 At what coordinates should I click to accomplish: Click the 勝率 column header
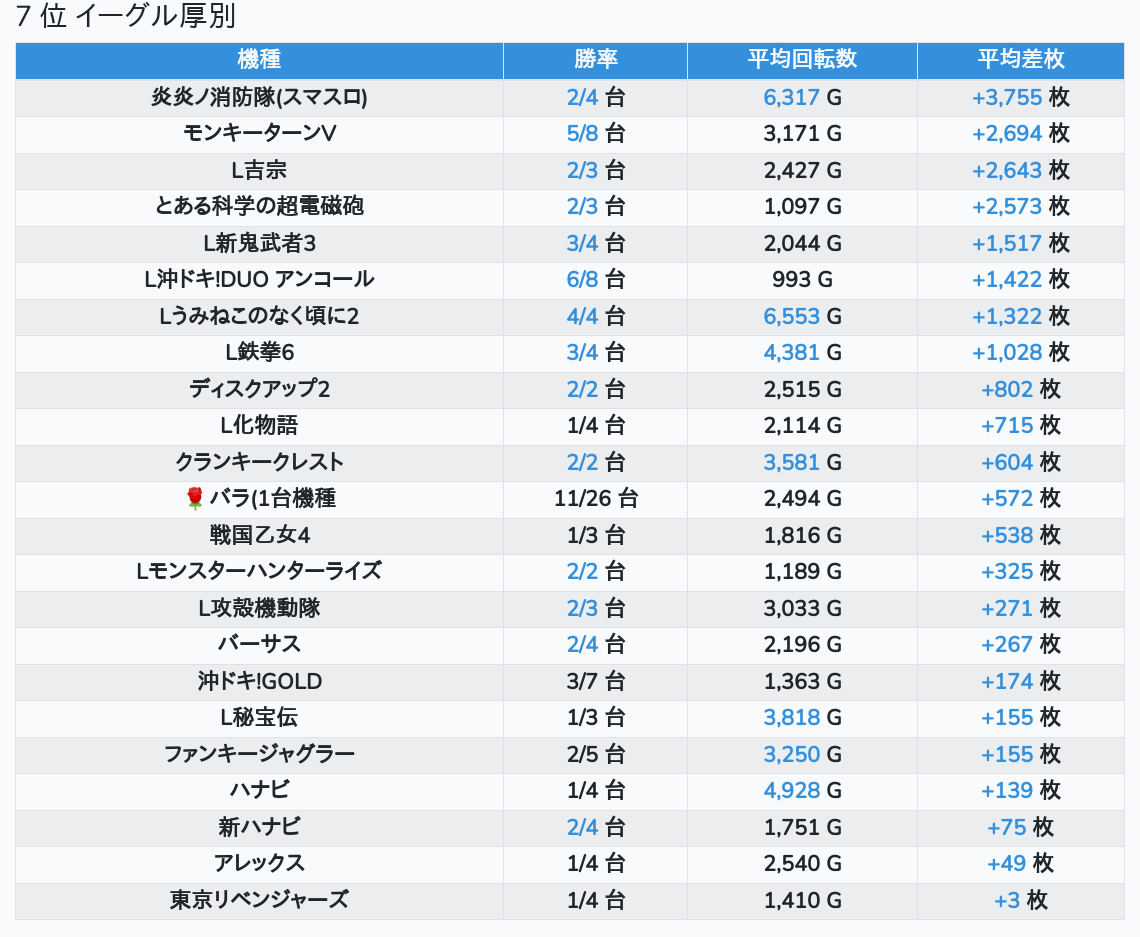[x=595, y=60]
